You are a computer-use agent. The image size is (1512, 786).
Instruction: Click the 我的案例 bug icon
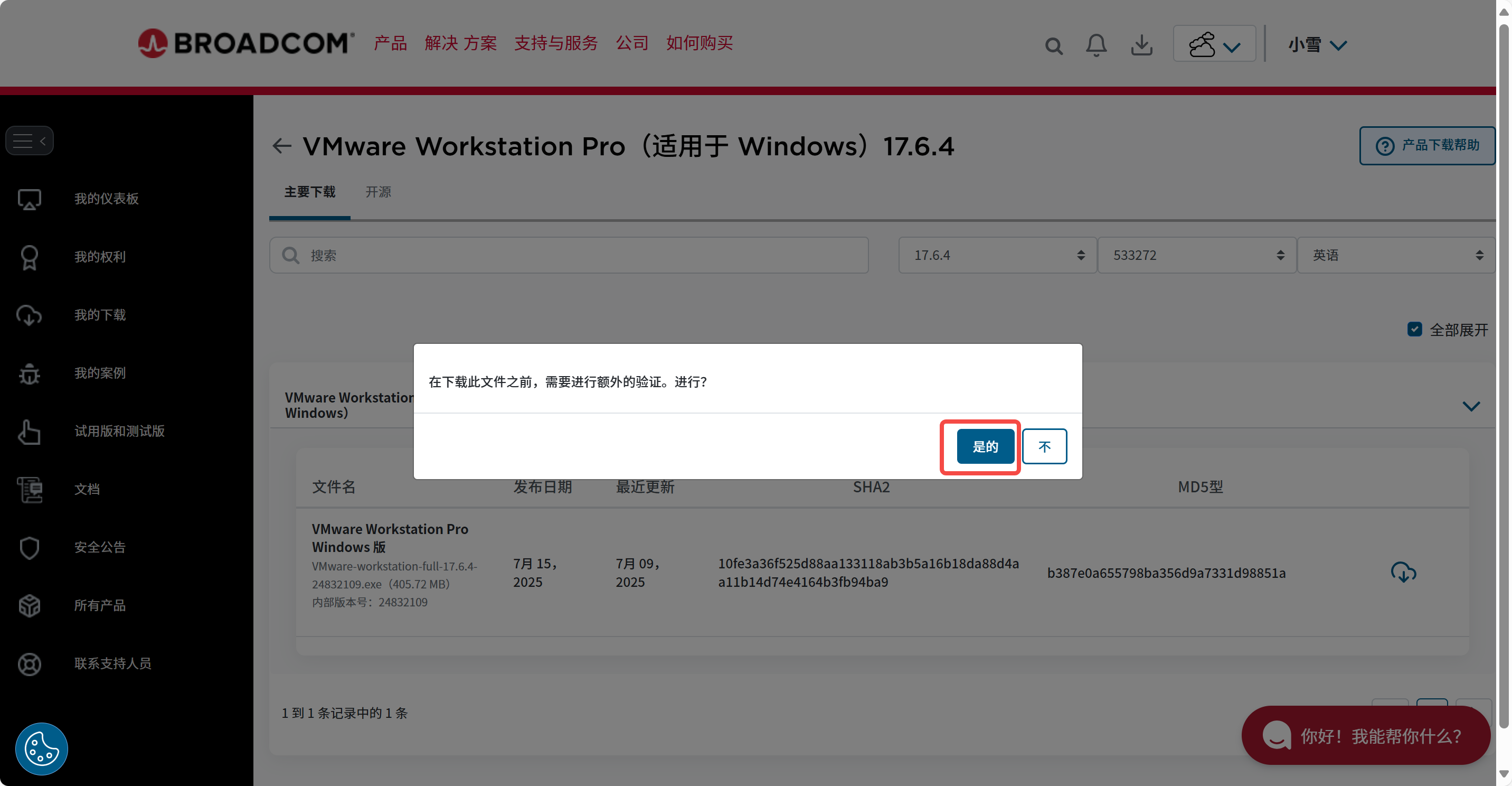click(30, 373)
